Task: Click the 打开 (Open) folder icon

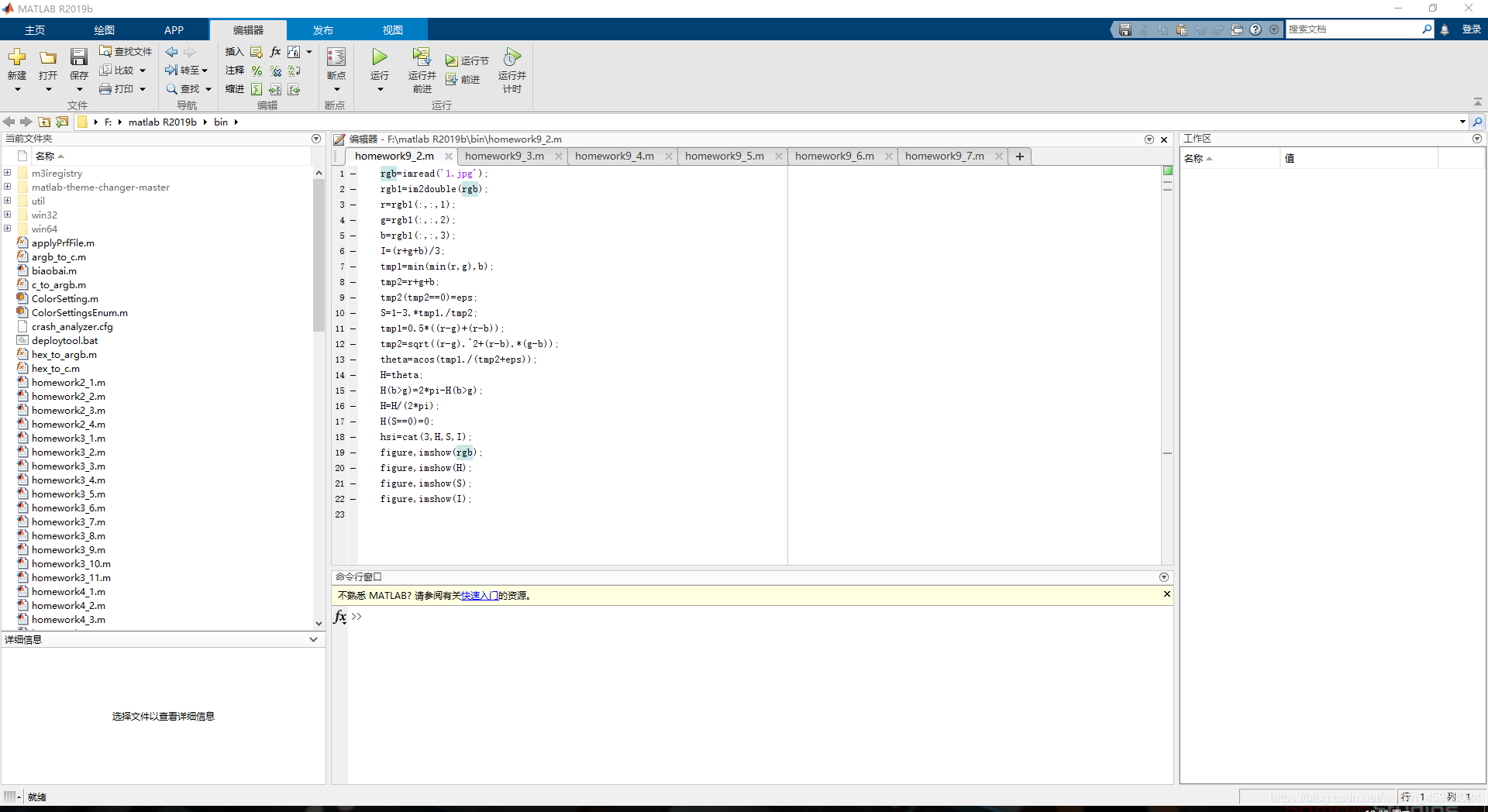Action: coord(48,57)
